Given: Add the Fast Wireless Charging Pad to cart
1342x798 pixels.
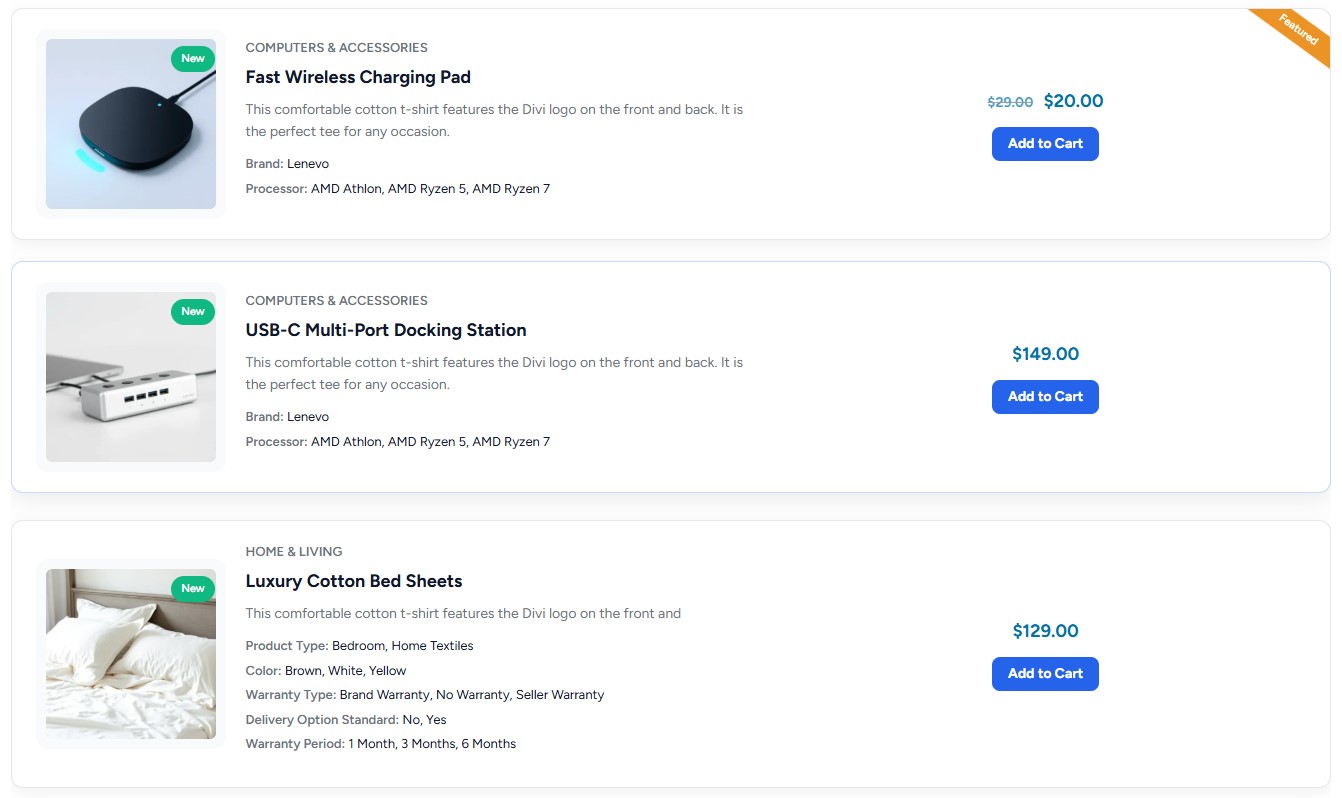Looking at the screenshot, I should (1045, 144).
